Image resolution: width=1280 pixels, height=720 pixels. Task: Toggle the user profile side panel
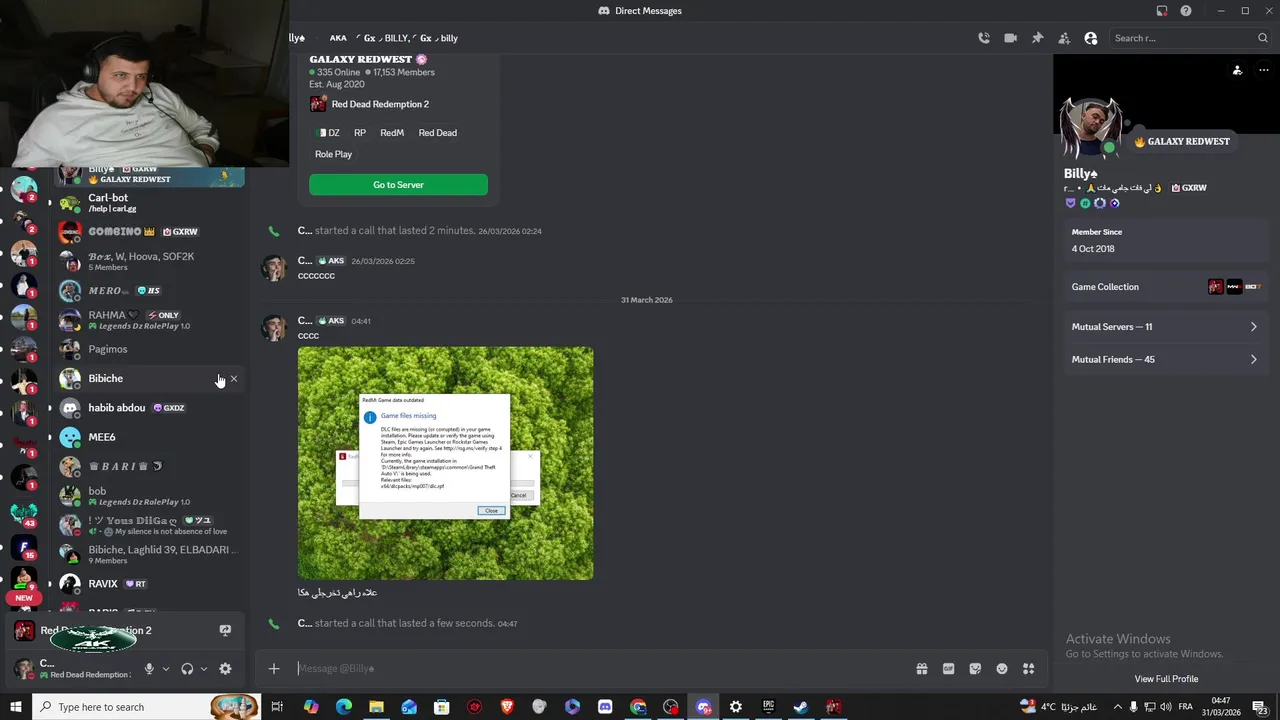[x=1091, y=38]
